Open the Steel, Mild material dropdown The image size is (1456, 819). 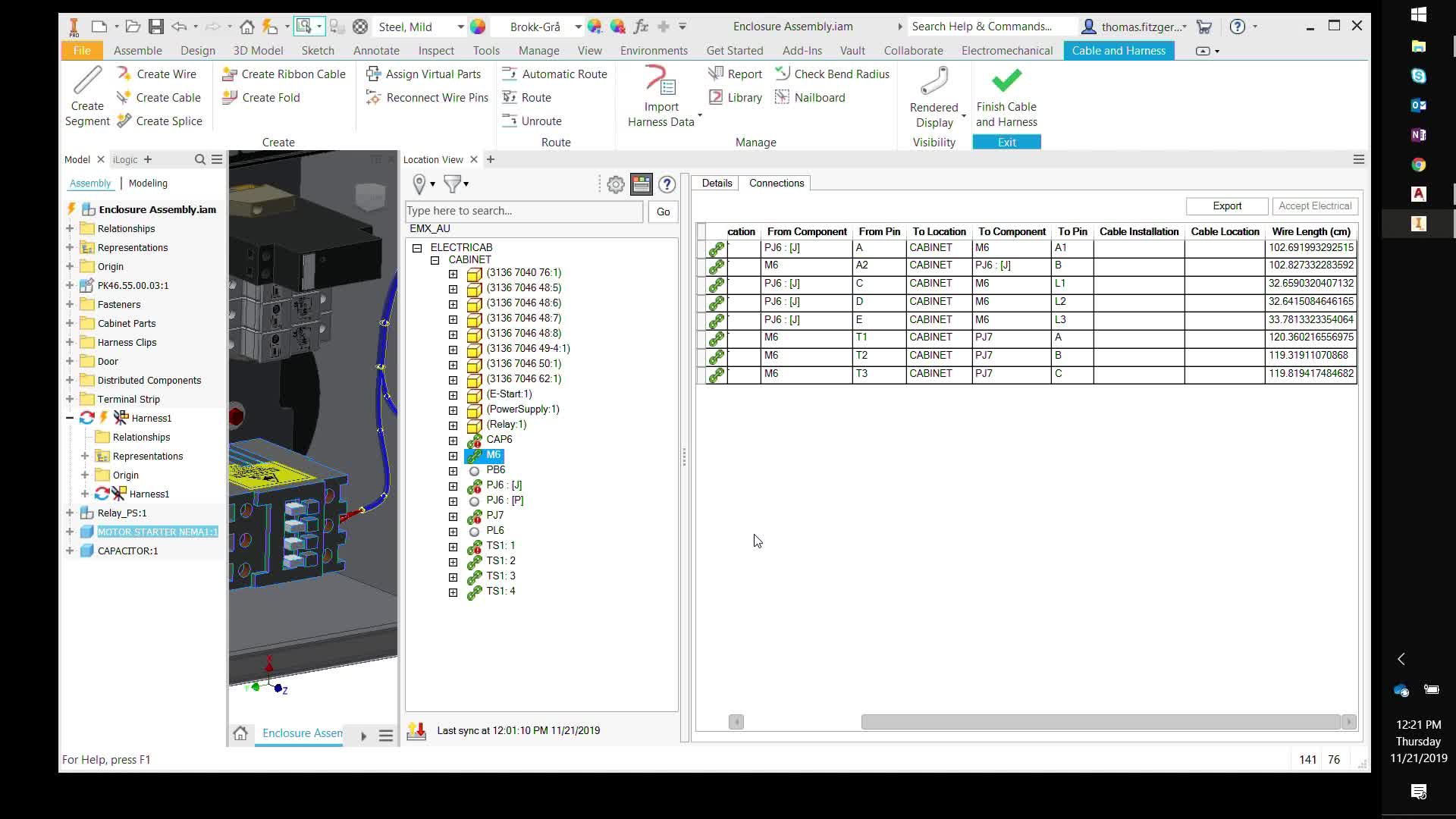click(459, 26)
